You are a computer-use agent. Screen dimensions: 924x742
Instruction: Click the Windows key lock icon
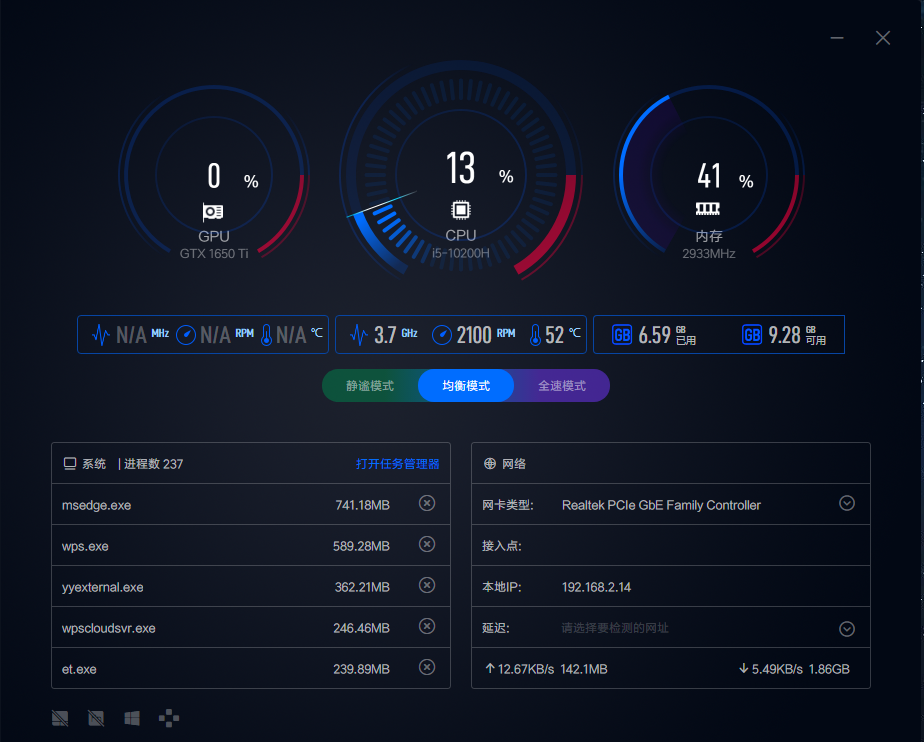[132, 718]
